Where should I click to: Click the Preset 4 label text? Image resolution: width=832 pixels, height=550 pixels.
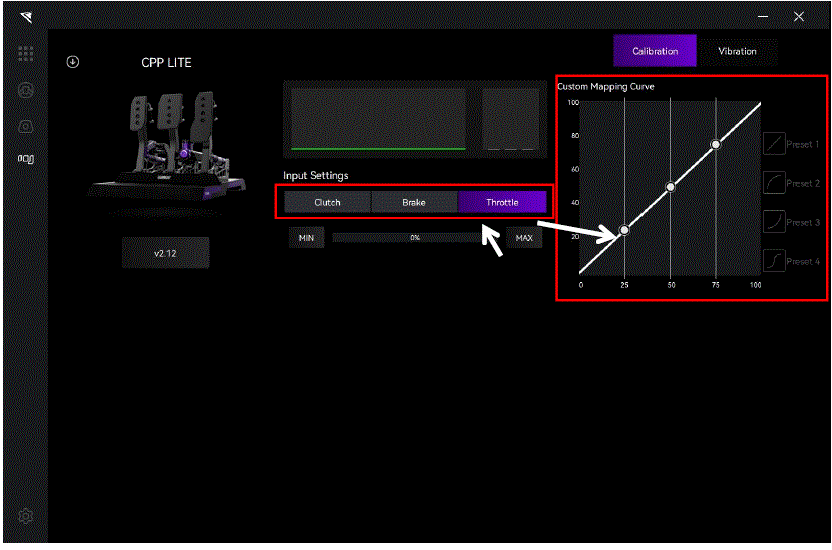click(x=803, y=261)
